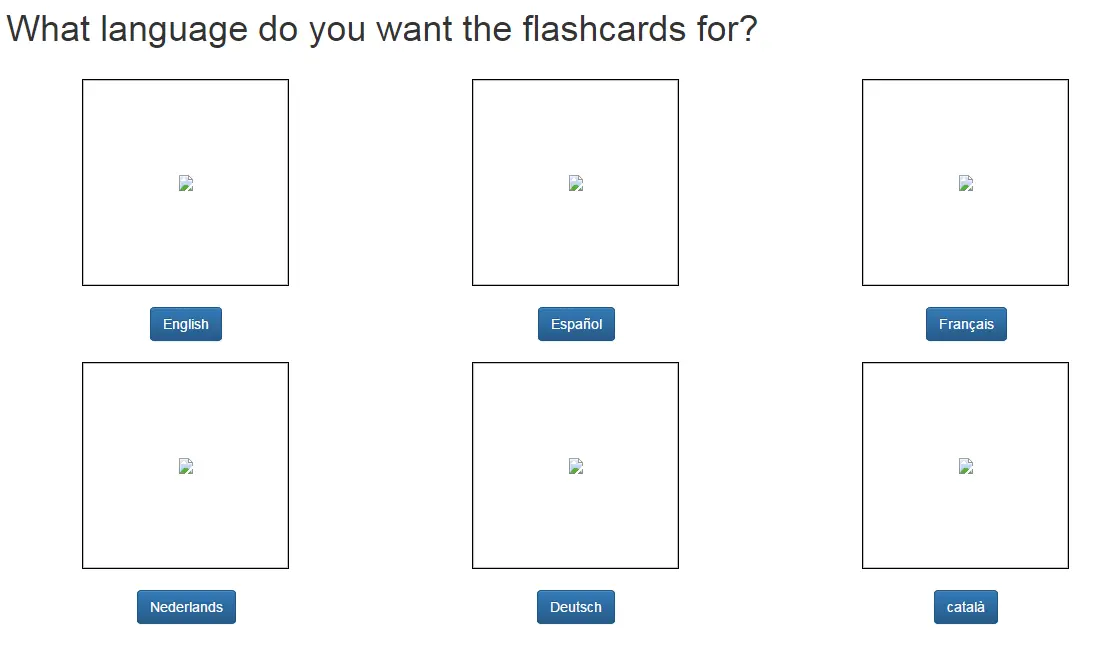
Task: Open the Español flashcard image frame
Action: click(x=576, y=183)
